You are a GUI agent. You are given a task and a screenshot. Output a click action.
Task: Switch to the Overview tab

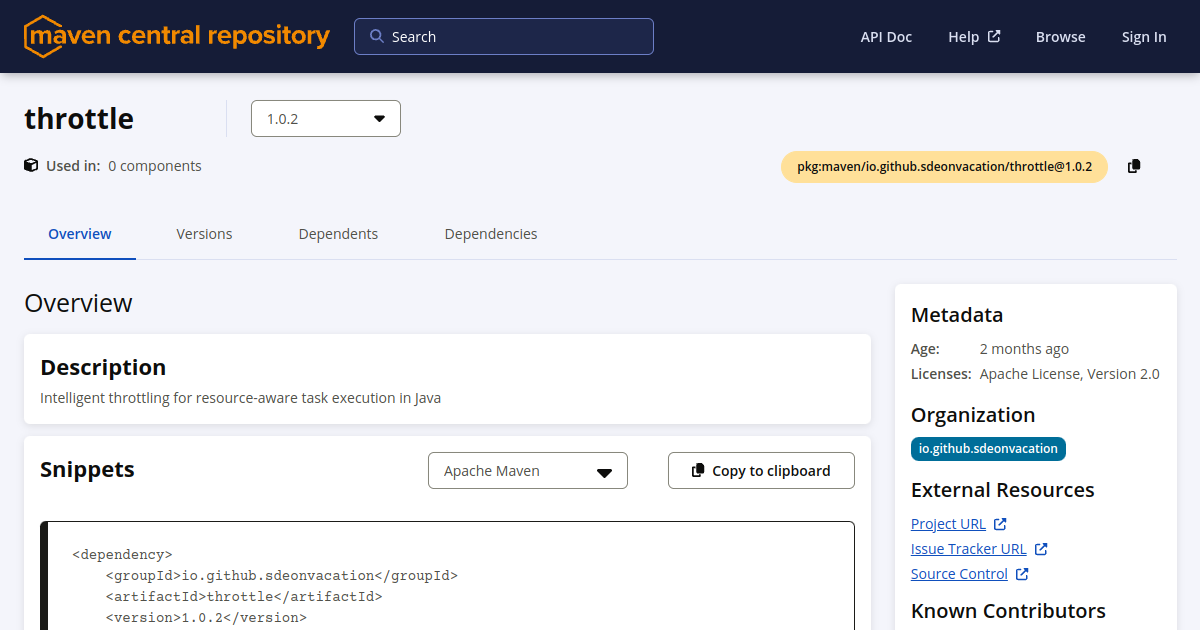80,234
